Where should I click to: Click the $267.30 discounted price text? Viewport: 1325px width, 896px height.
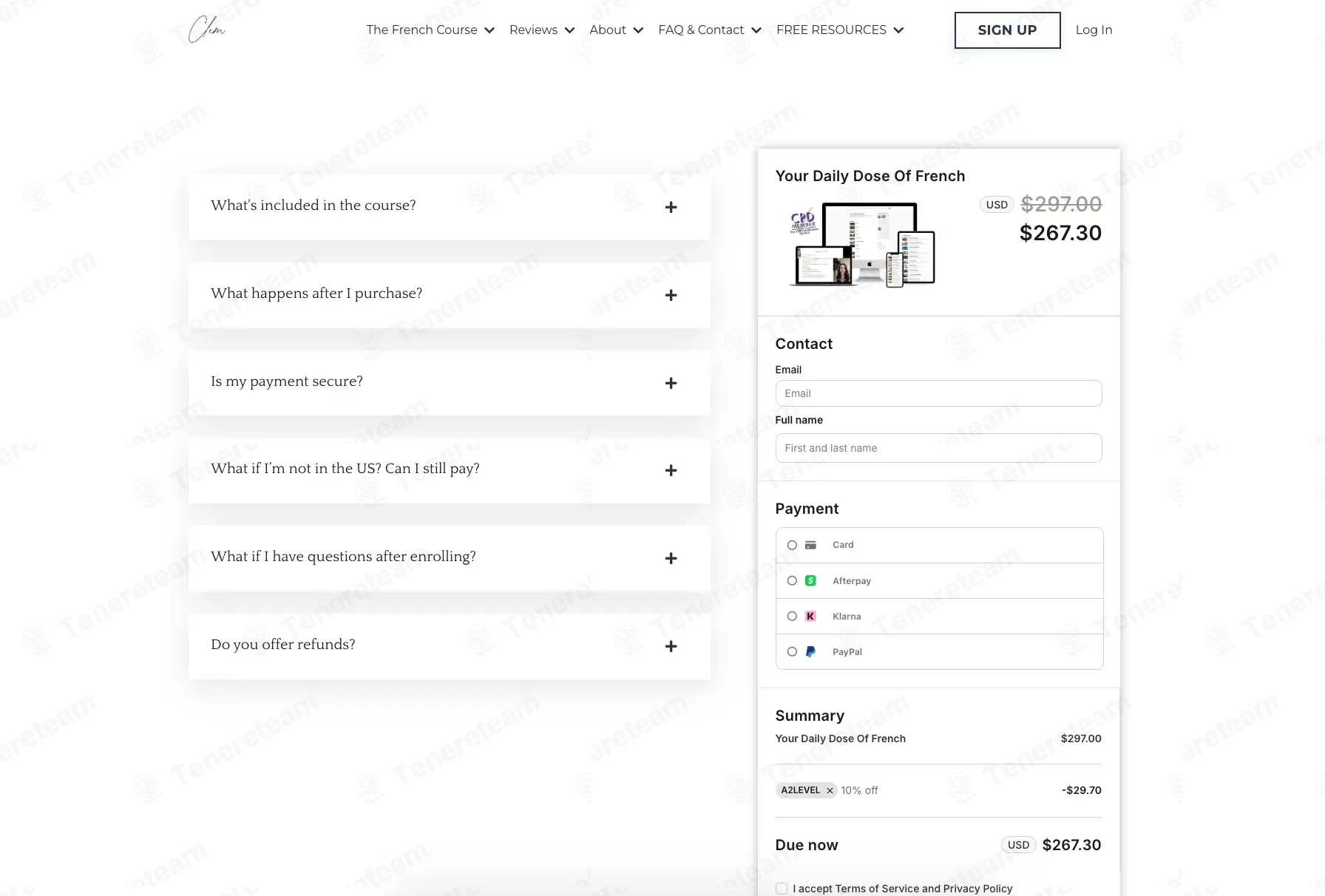1060,233
